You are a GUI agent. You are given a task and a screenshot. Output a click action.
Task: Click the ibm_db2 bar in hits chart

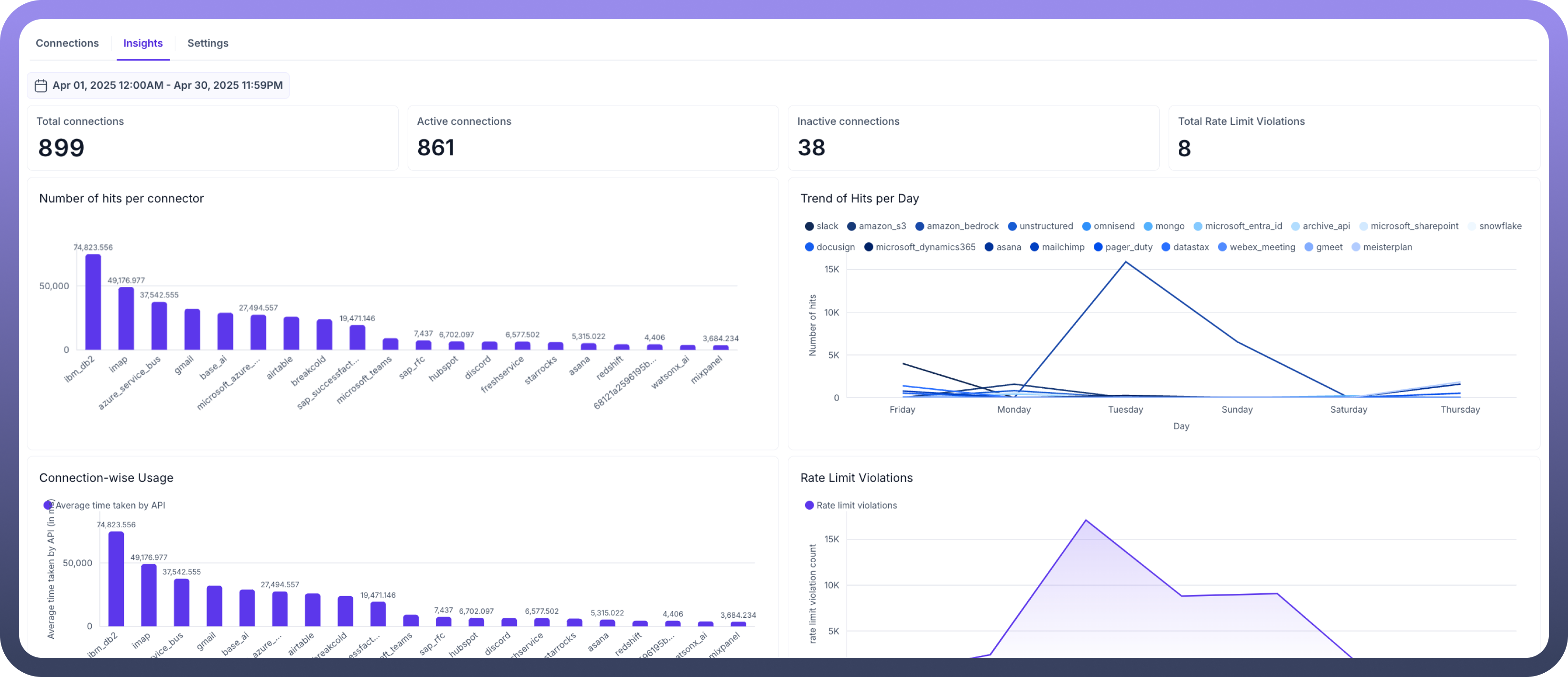[x=93, y=302]
